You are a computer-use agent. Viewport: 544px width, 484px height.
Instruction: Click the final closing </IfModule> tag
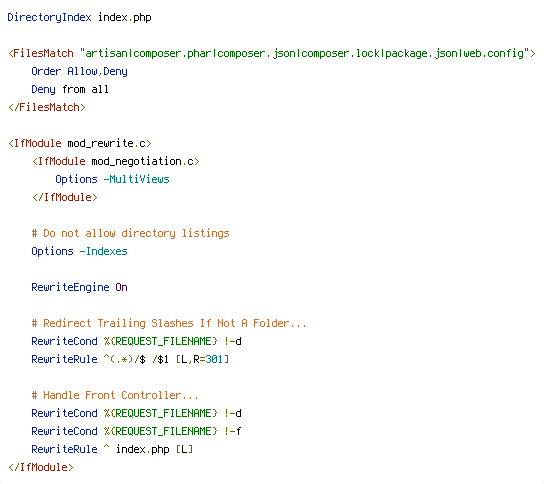point(41,467)
